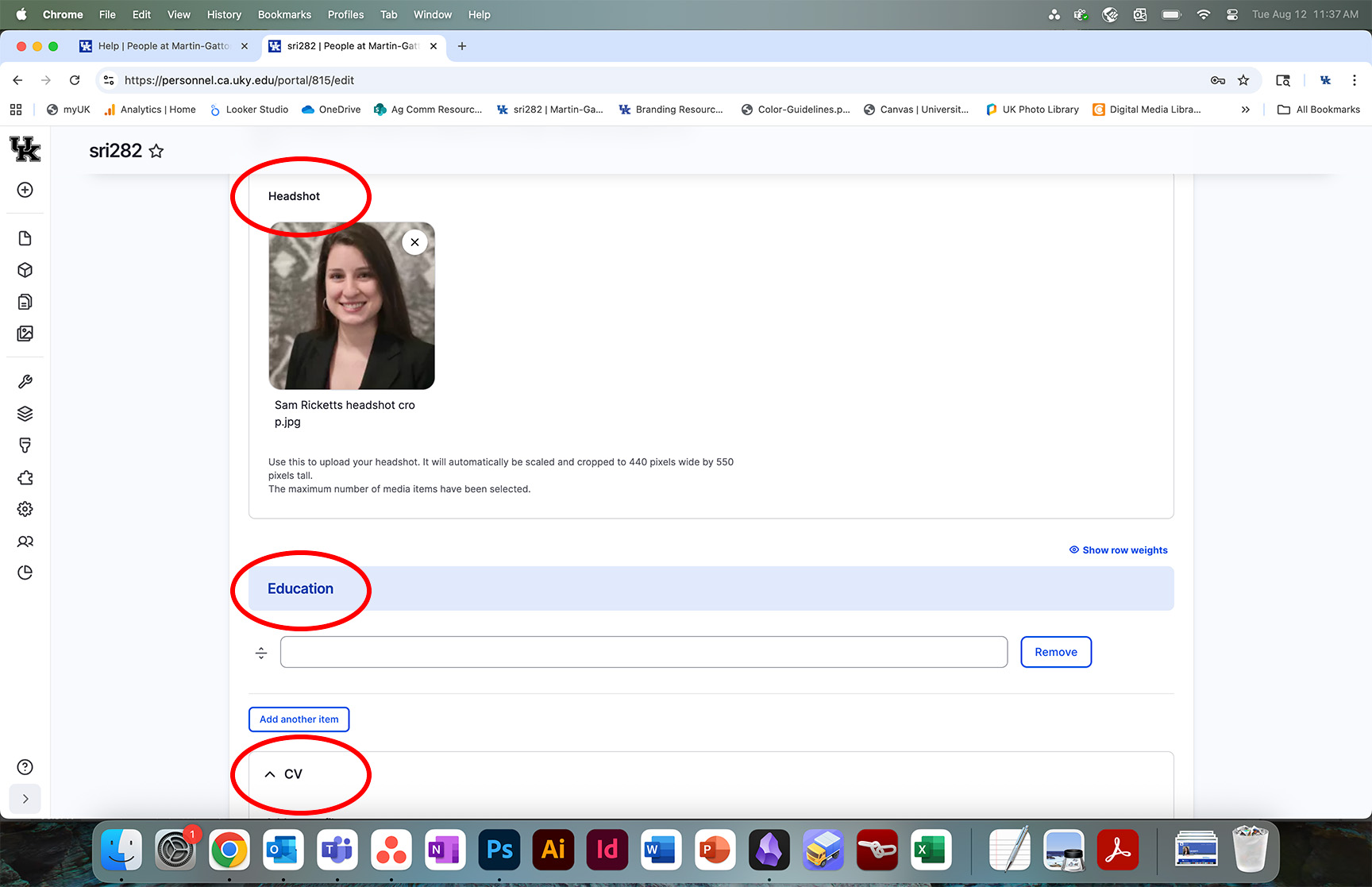Expand the sidebar with the arrow button

(25, 799)
